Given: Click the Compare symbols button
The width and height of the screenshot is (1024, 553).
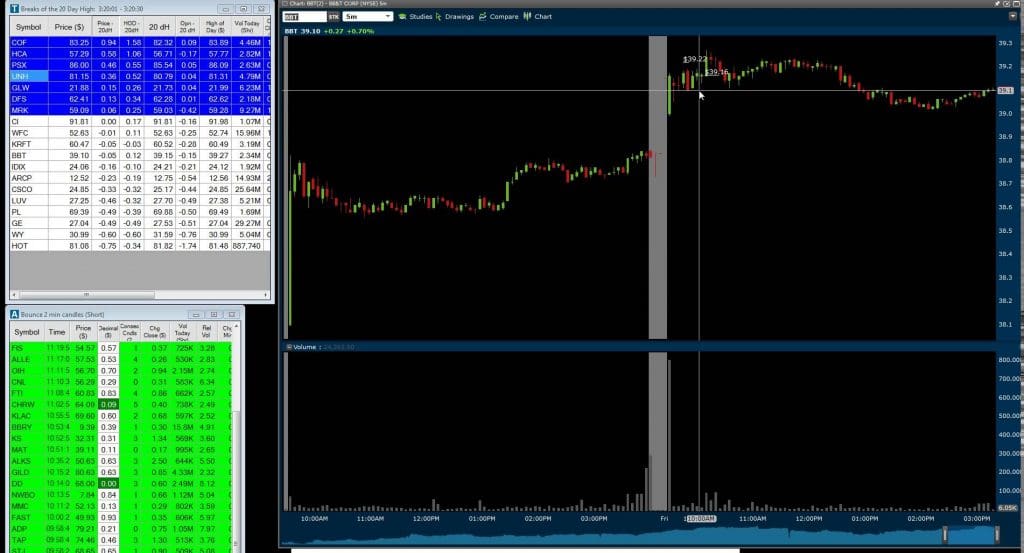Looking at the screenshot, I should pos(498,16).
